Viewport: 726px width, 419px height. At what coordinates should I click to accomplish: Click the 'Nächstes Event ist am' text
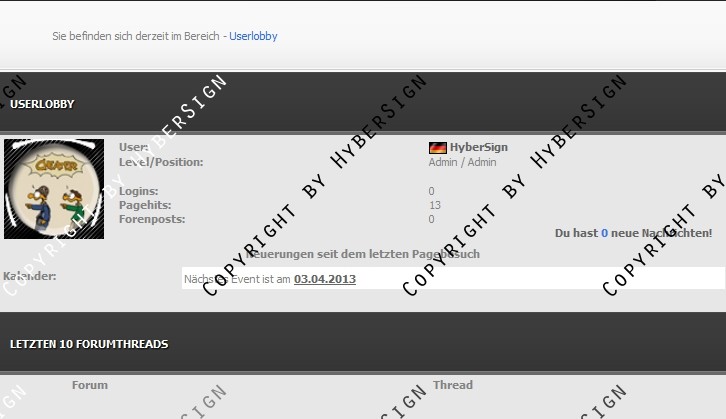[x=238, y=279]
